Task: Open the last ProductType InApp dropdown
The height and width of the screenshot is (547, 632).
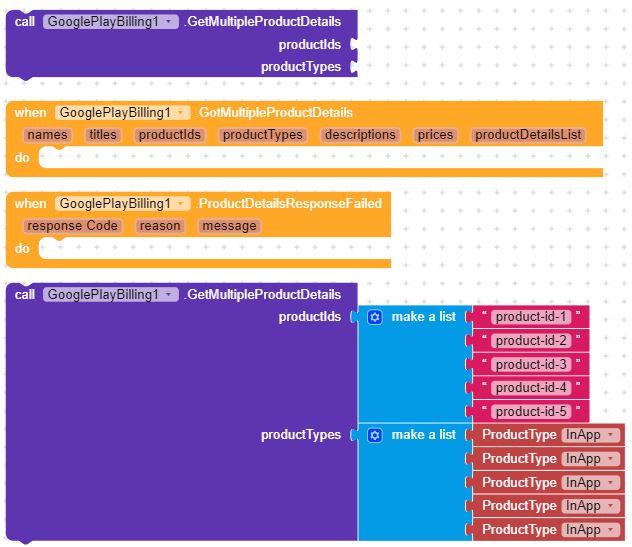Action: (611, 529)
